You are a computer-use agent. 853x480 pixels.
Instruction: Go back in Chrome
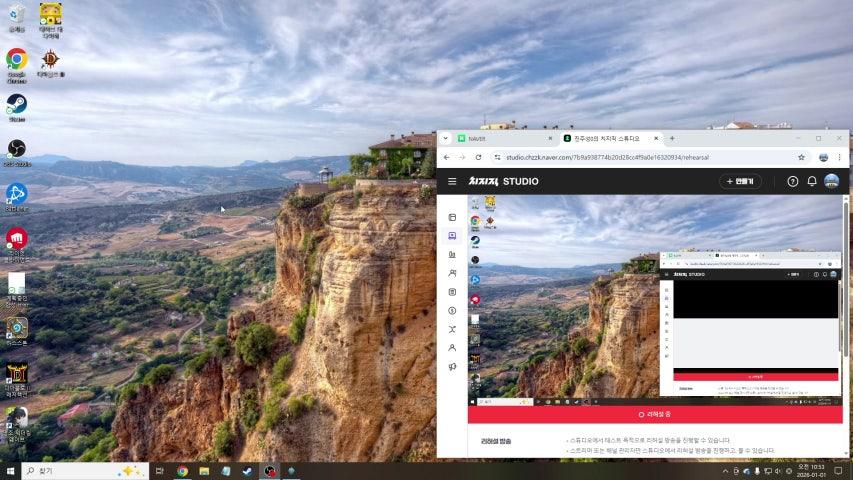click(x=447, y=157)
